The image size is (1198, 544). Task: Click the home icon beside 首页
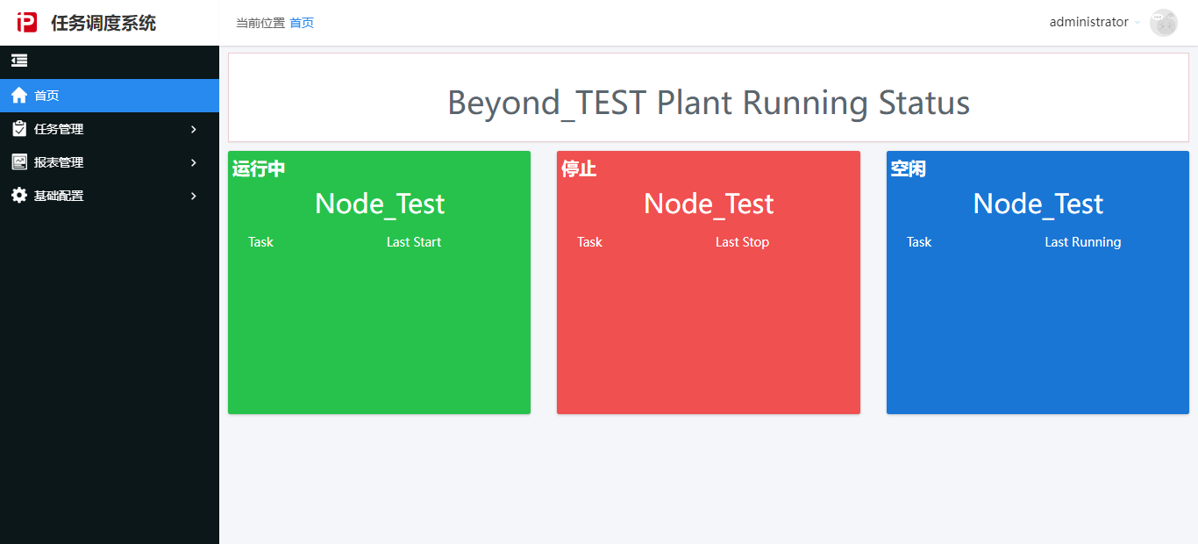(x=19, y=96)
